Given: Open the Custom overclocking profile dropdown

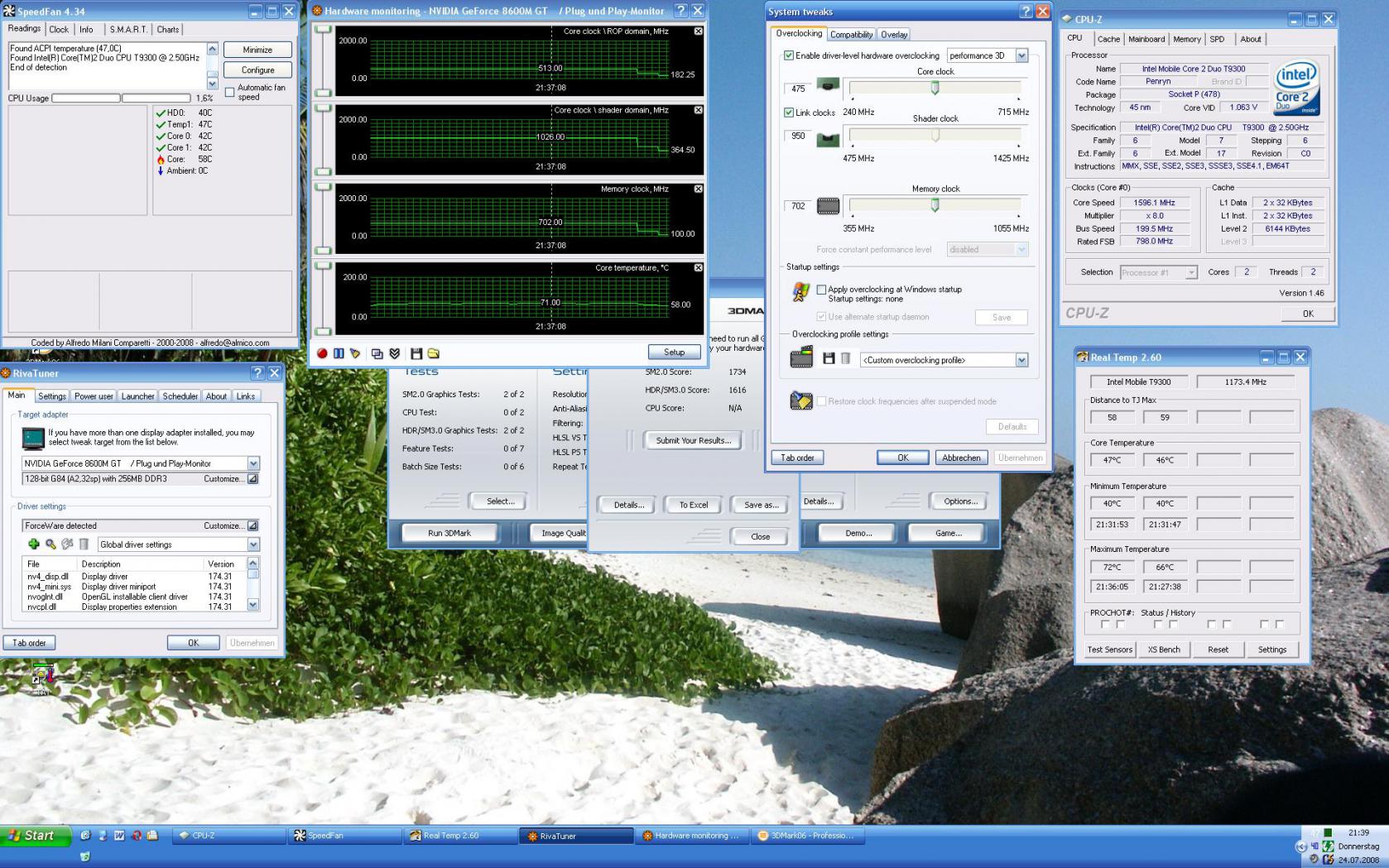Looking at the screenshot, I should point(1021,360).
